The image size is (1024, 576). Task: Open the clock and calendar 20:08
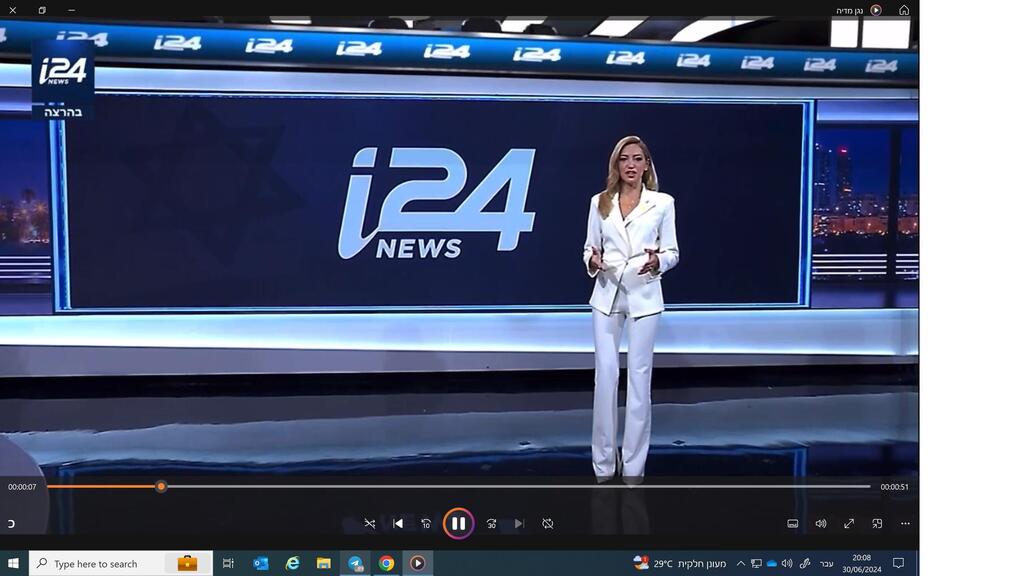click(x=861, y=563)
